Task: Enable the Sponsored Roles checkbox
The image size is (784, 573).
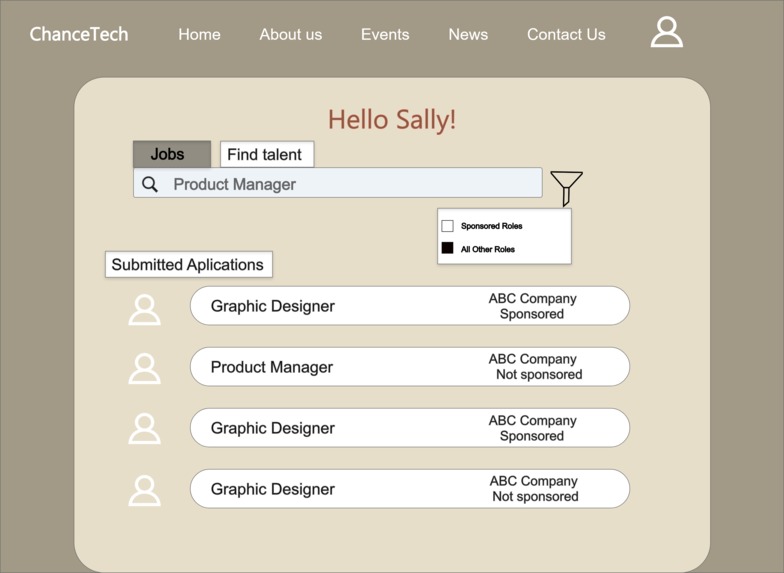Action: pyautogui.click(x=448, y=226)
